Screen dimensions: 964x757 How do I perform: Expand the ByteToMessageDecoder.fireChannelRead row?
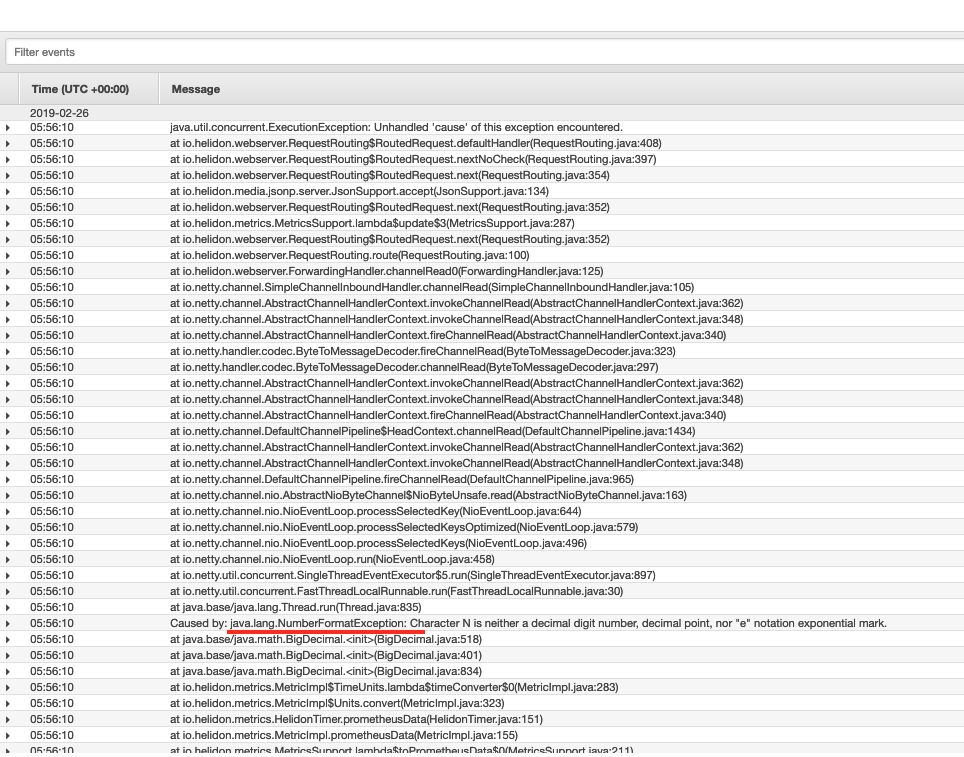pos(10,351)
